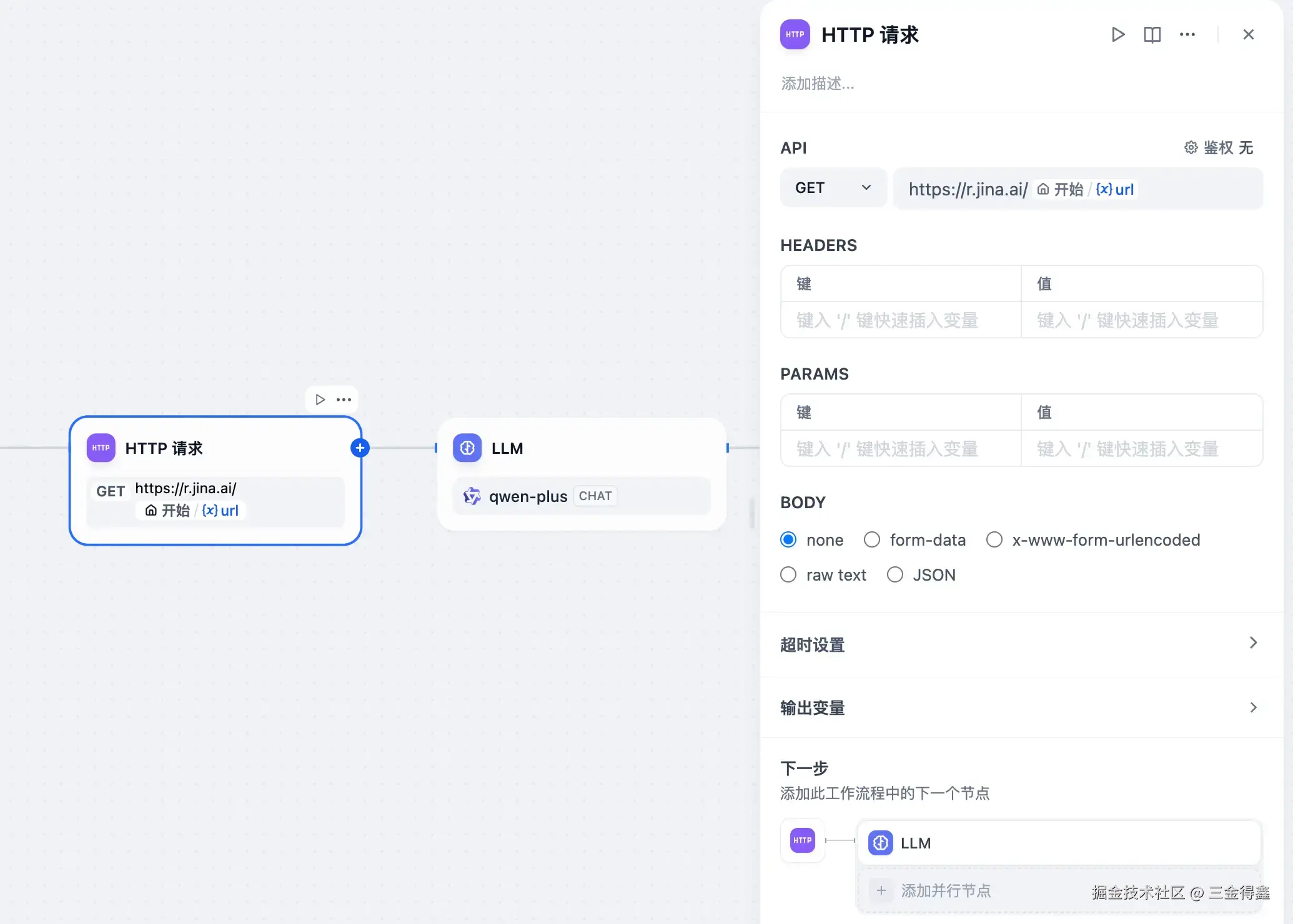The width and height of the screenshot is (1293, 924).
Task: Click plus handle on HTTP node
Action: 360,448
